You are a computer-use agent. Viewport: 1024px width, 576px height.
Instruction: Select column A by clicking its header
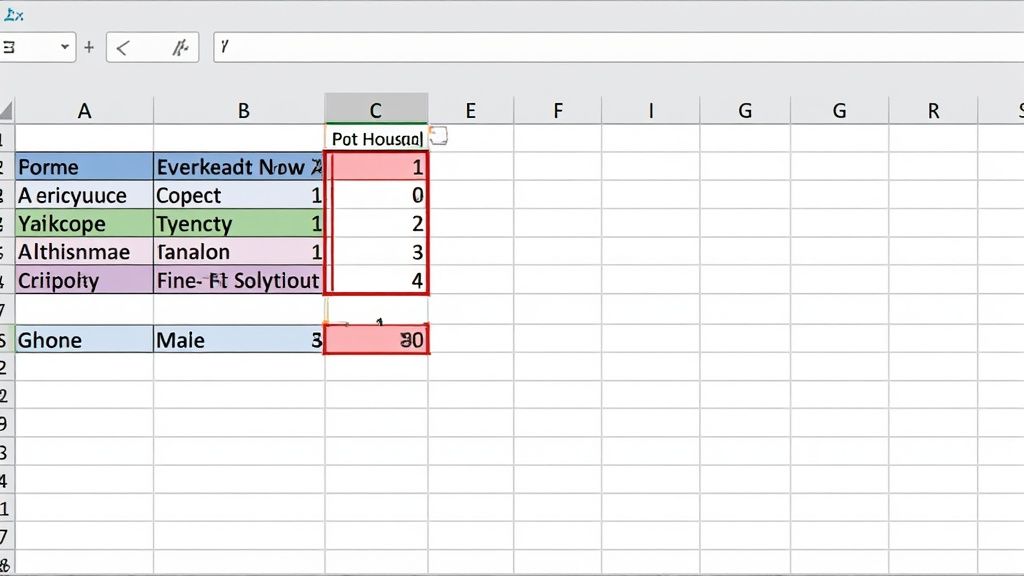pos(84,109)
